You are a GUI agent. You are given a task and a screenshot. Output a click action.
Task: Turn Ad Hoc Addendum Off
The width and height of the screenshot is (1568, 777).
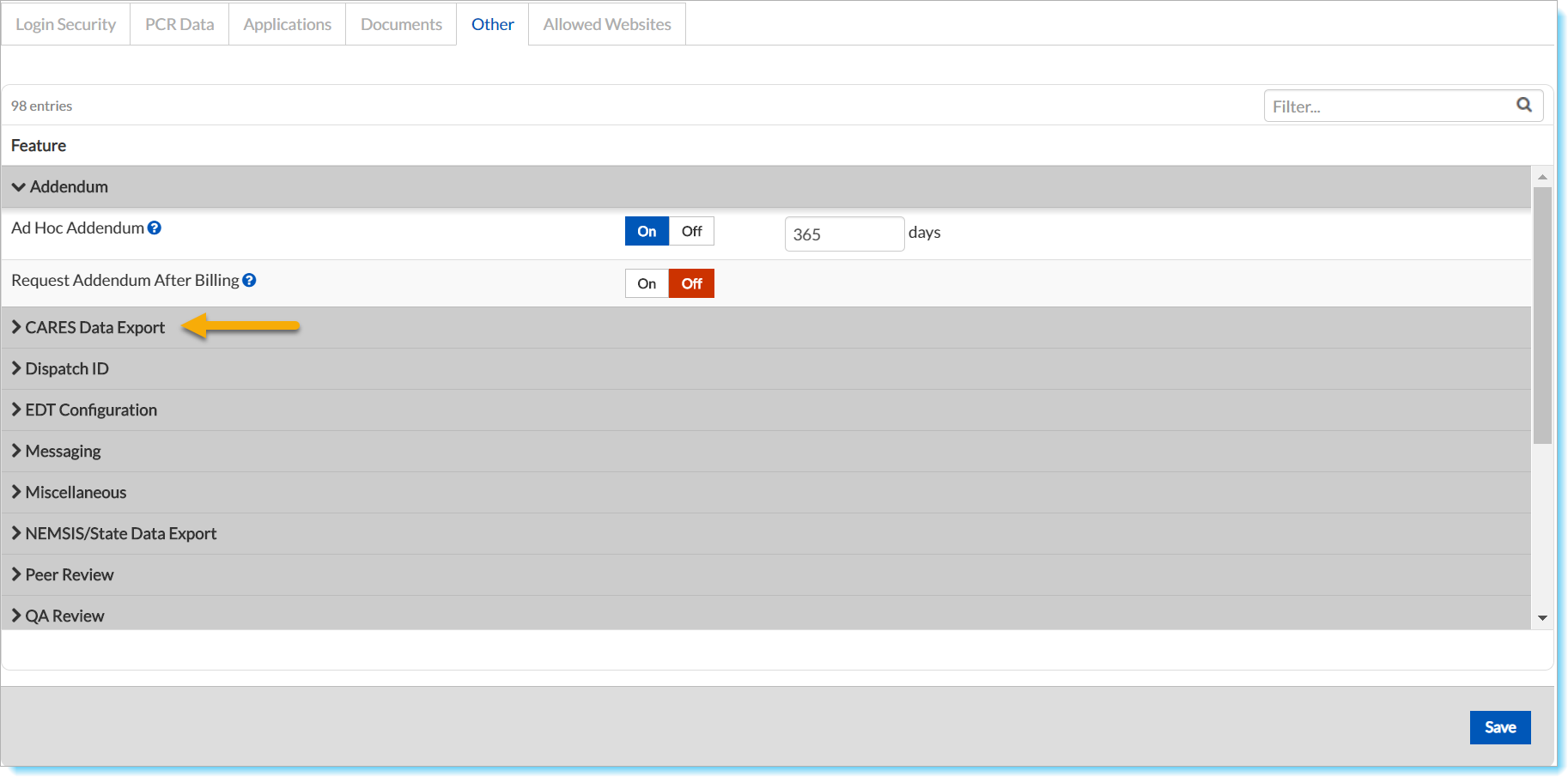(691, 231)
